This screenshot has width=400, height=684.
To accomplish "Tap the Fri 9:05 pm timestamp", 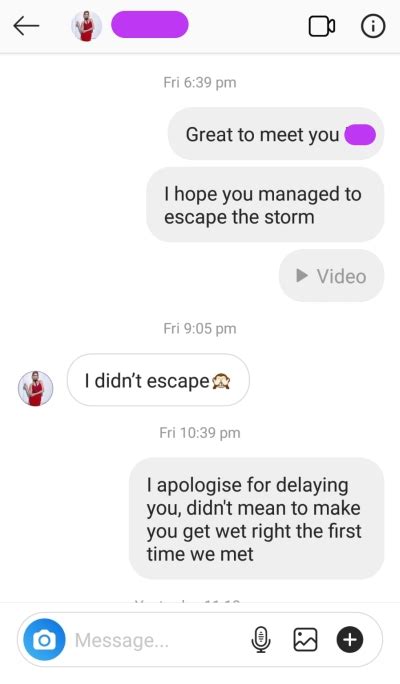I will [x=200, y=328].
